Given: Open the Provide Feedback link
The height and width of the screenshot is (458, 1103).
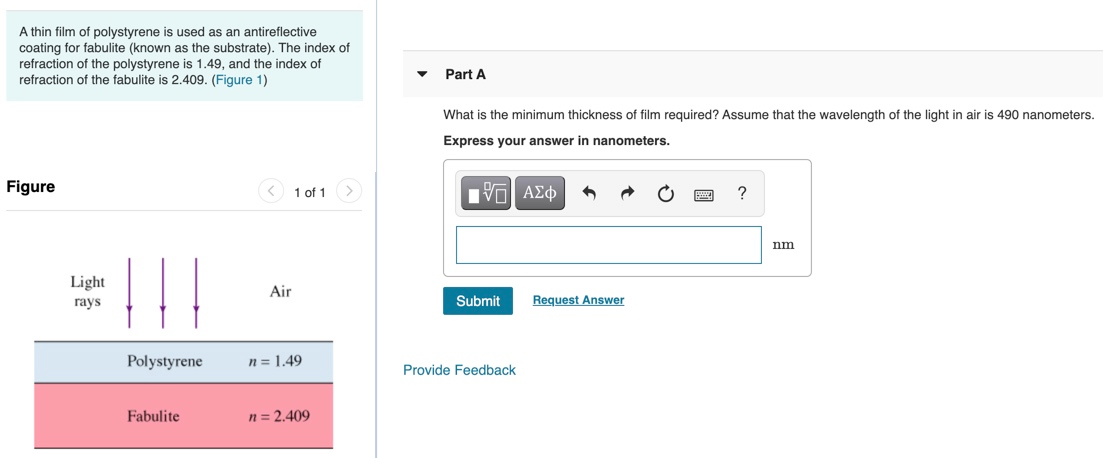Looking at the screenshot, I should click(459, 370).
